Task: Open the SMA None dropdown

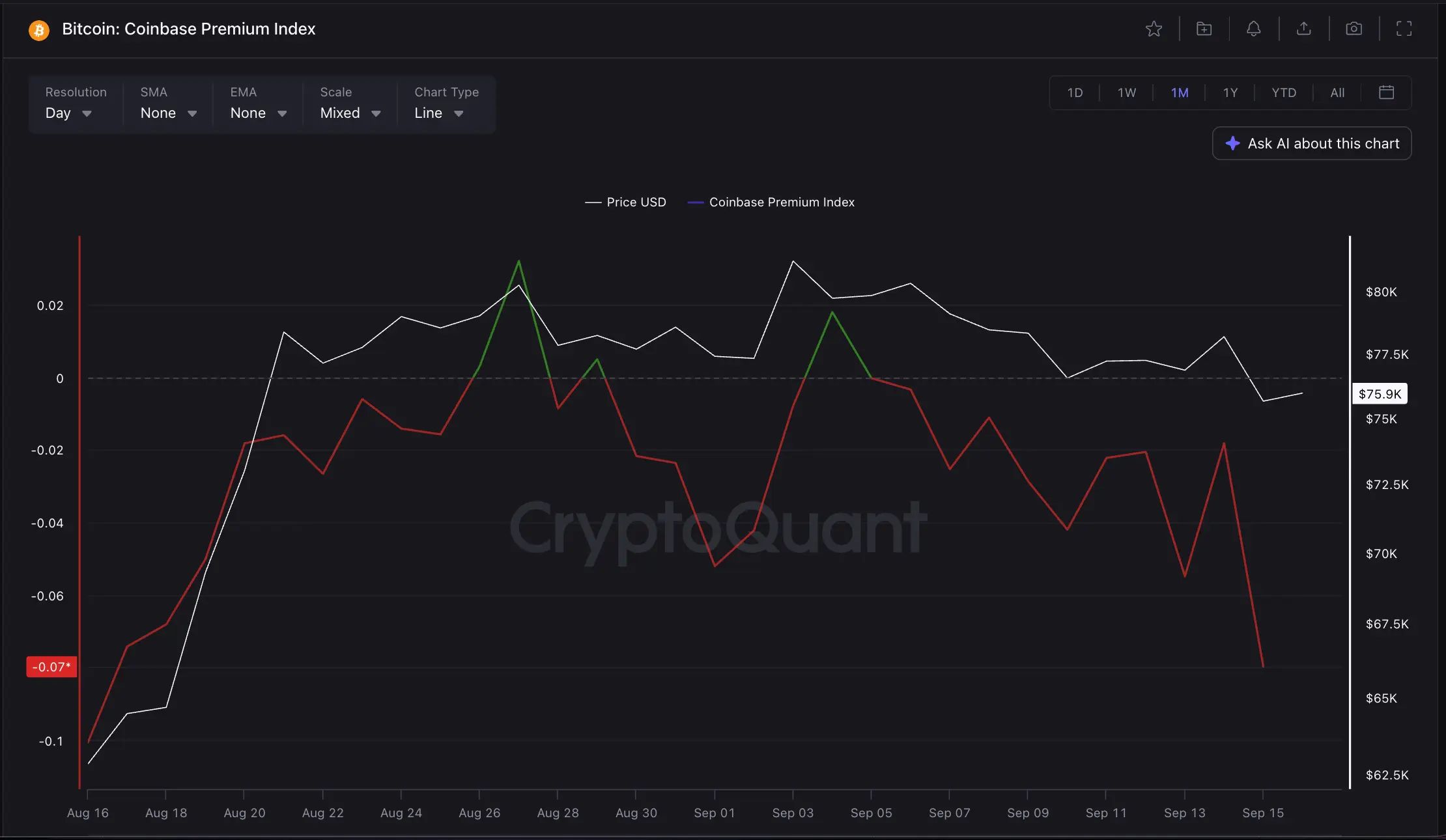Action: point(168,104)
